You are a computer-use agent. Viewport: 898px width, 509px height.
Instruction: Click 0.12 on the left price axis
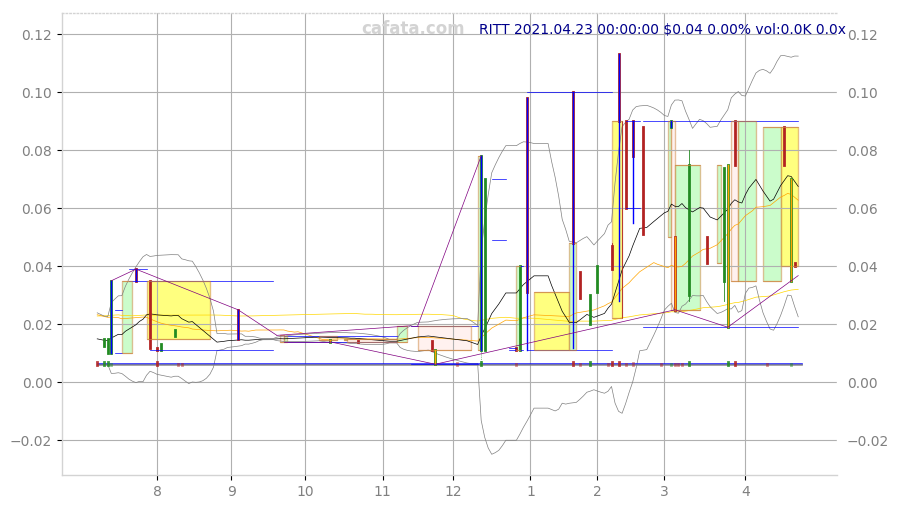(37, 35)
